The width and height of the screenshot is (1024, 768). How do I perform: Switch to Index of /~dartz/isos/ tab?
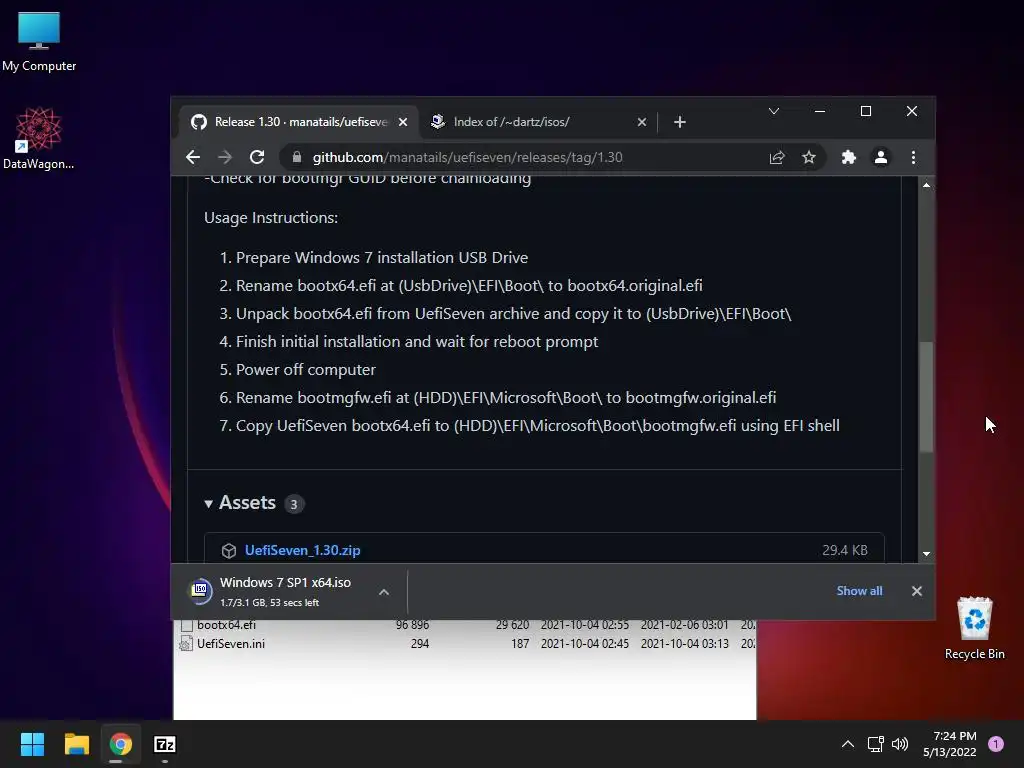coord(537,122)
